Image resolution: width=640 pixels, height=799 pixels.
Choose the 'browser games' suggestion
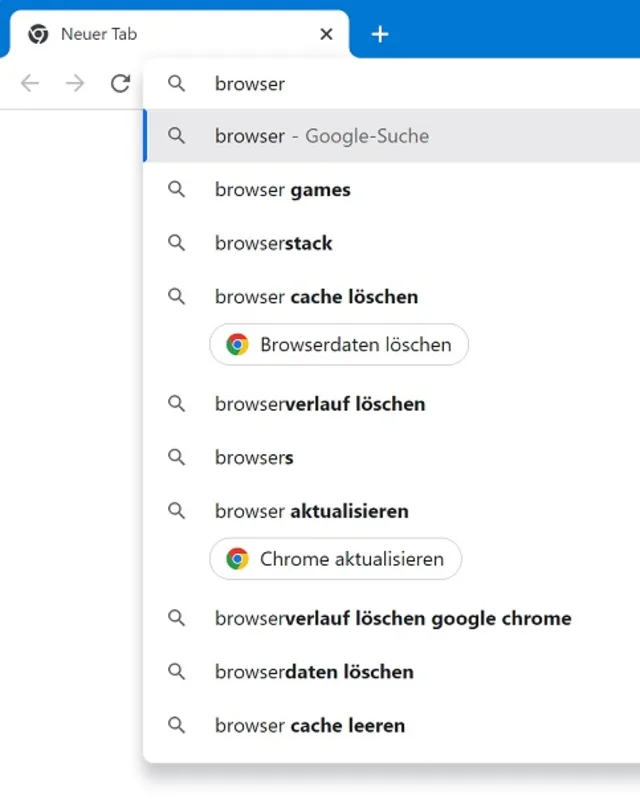(x=283, y=190)
